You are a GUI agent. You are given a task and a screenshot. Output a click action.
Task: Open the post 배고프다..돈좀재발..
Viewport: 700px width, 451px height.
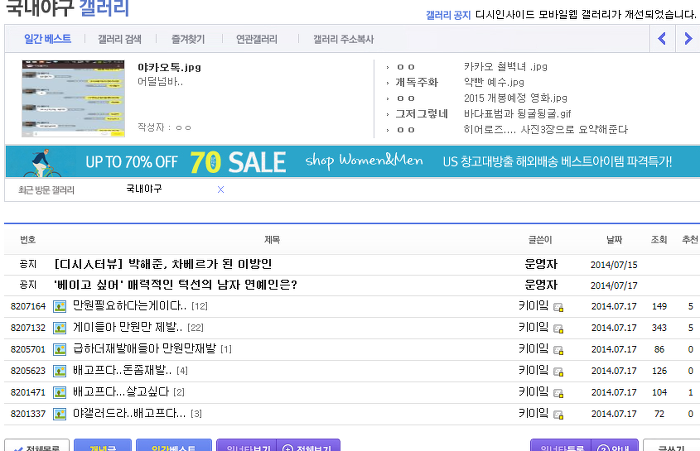point(122,370)
